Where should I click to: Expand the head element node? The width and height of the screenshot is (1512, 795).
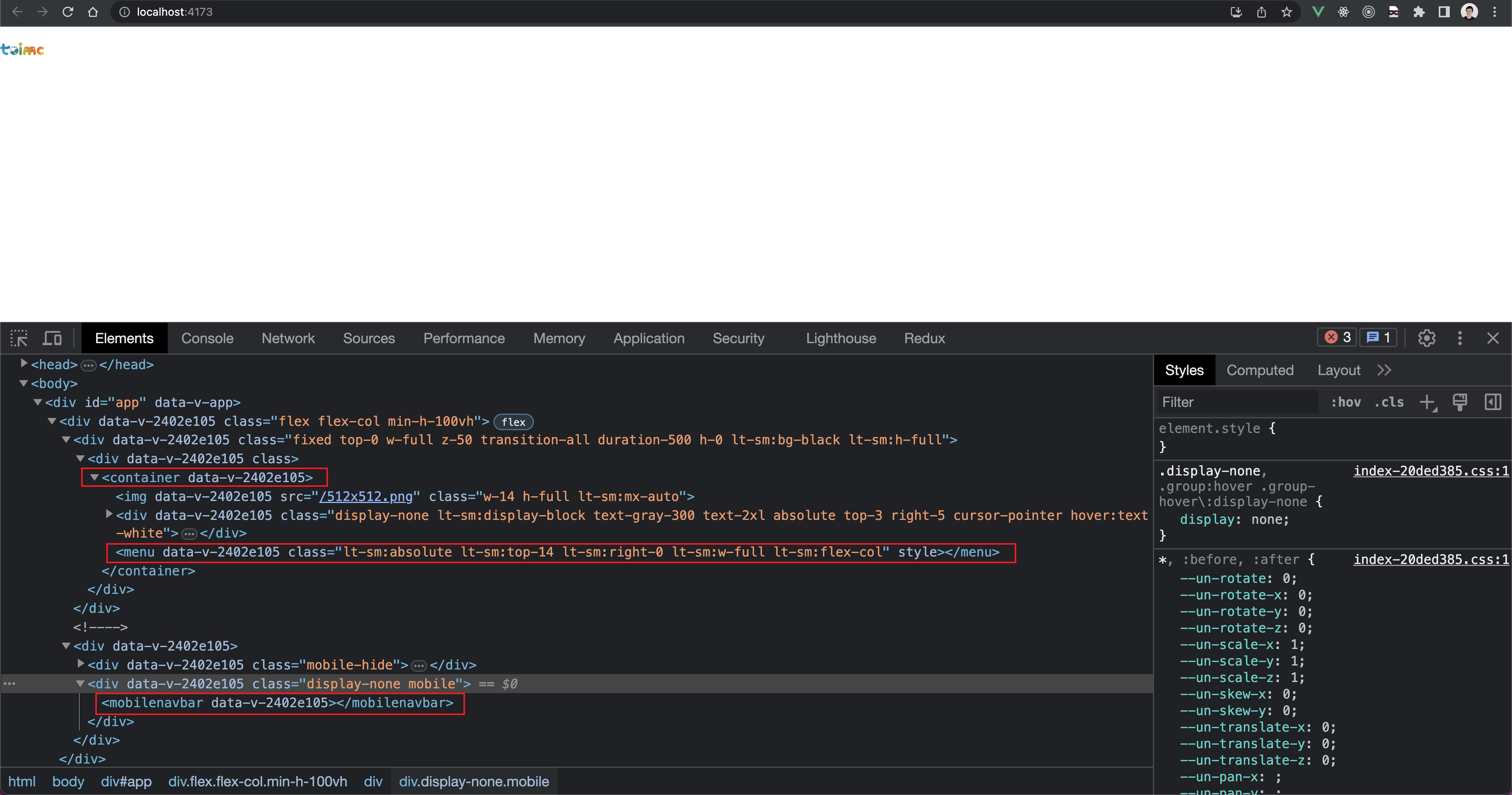[24, 364]
